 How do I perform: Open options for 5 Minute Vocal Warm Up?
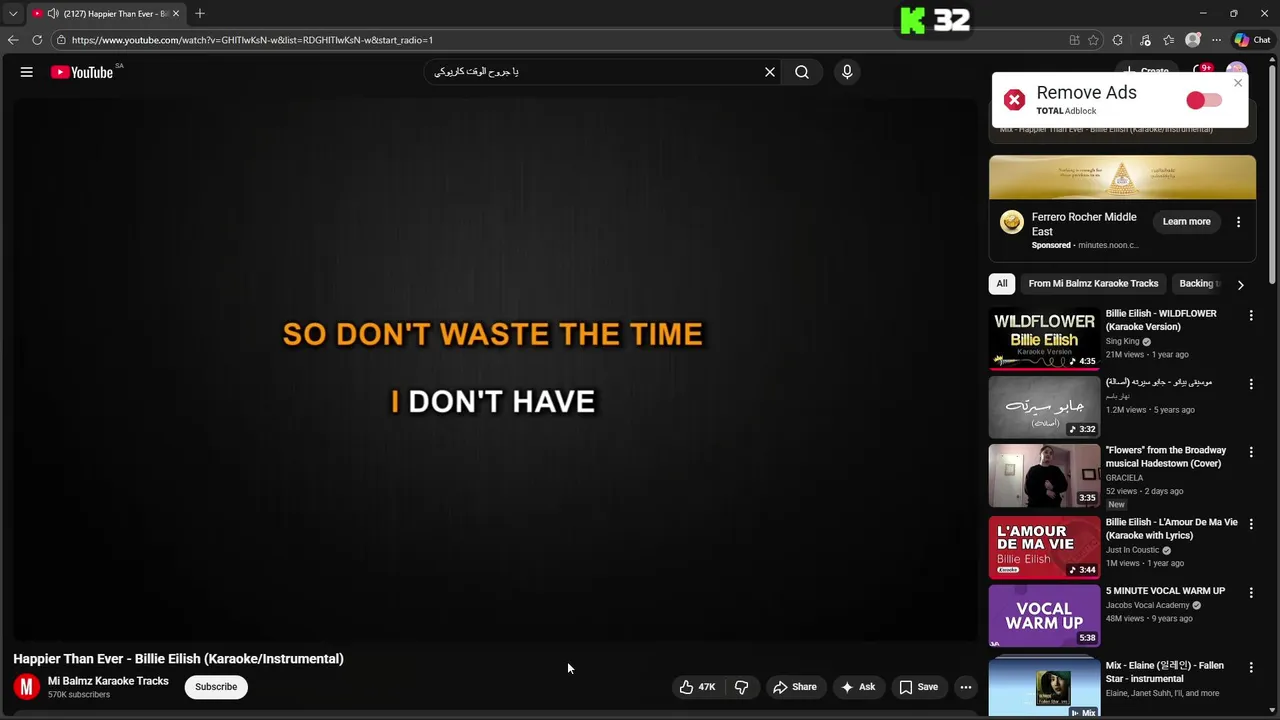[1251, 592]
